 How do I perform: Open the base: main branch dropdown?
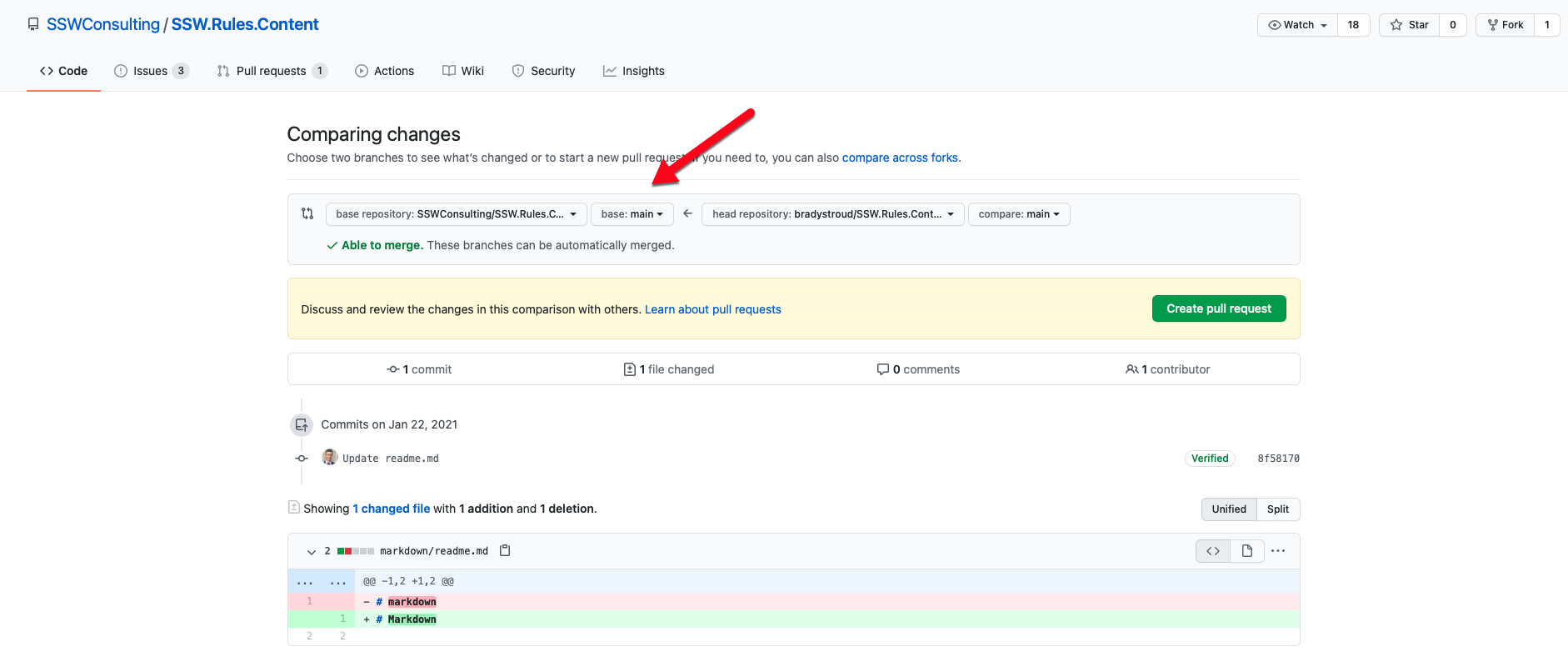click(632, 214)
